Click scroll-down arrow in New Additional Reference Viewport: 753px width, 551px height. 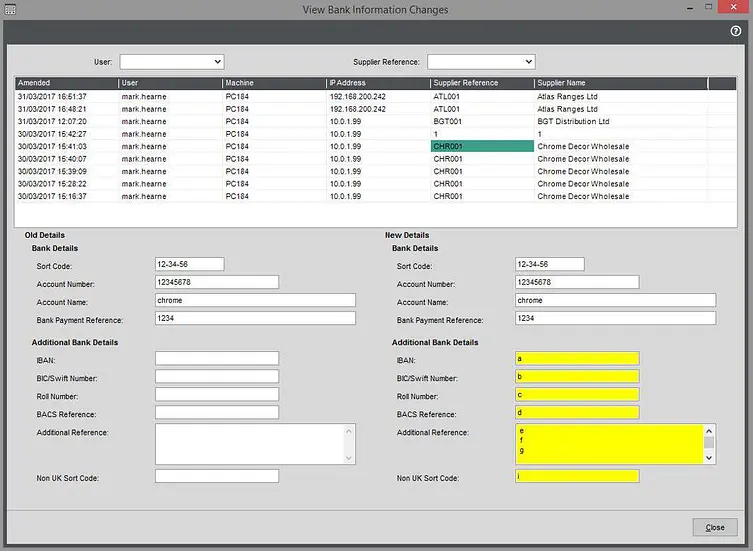coord(709,458)
